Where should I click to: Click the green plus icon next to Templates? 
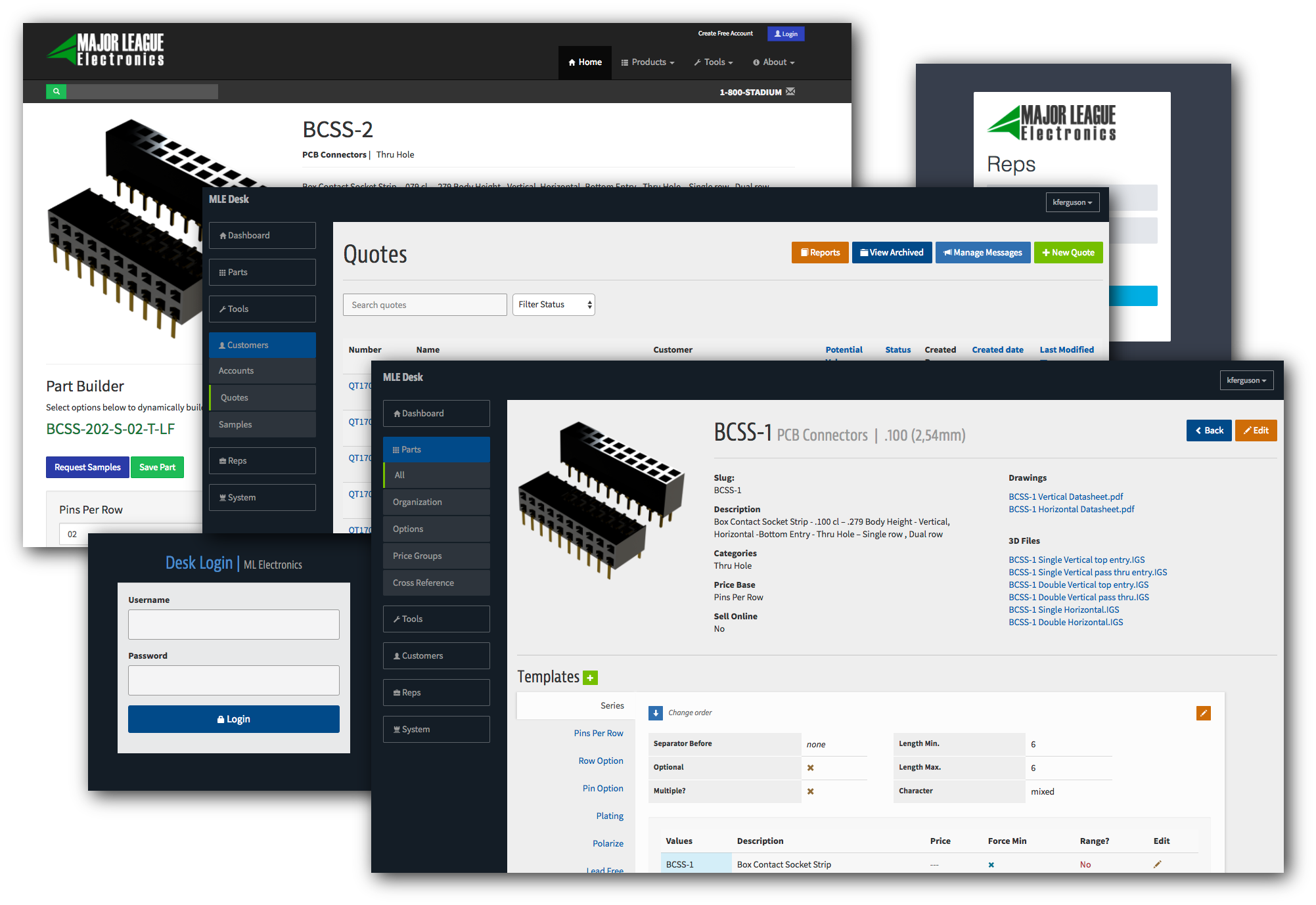[x=591, y=678]
